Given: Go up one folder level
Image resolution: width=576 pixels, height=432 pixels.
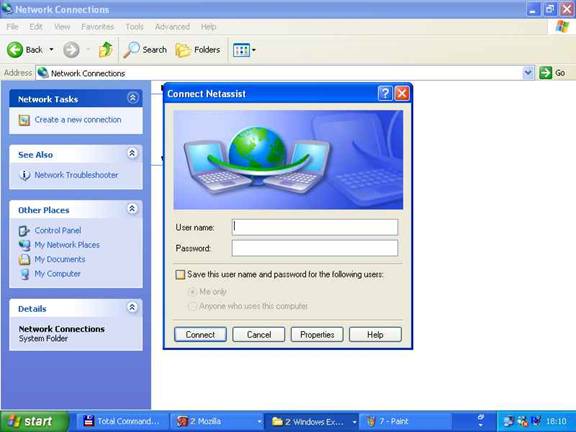Looking at the screenshot, I should (x=105, y=50).
